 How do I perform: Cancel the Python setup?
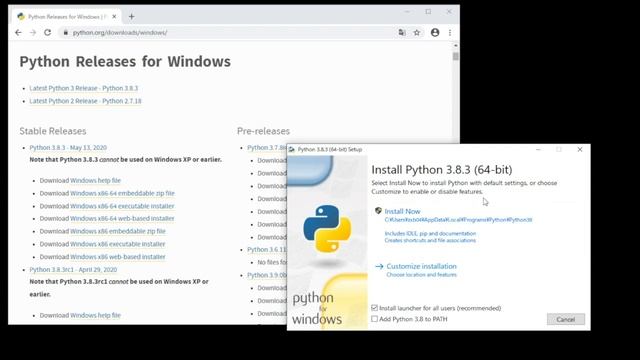coord(566,319)
